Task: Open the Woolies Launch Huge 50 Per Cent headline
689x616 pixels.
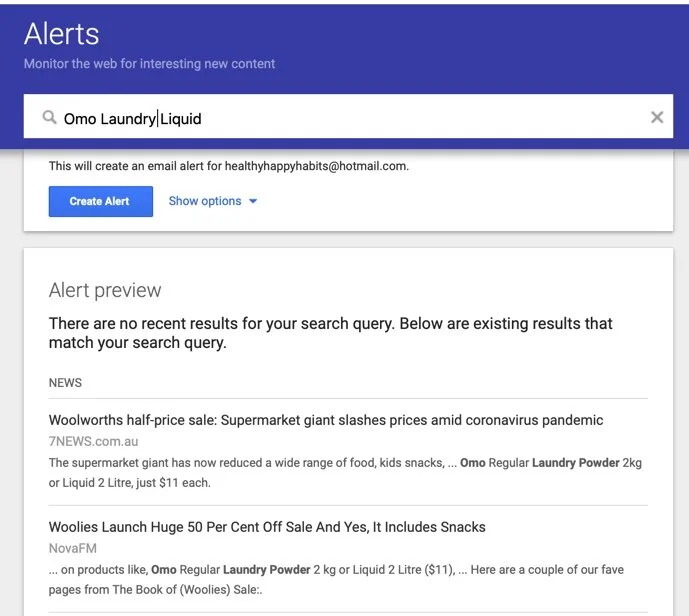Action: pyautogui.click(x=267, y=527)
